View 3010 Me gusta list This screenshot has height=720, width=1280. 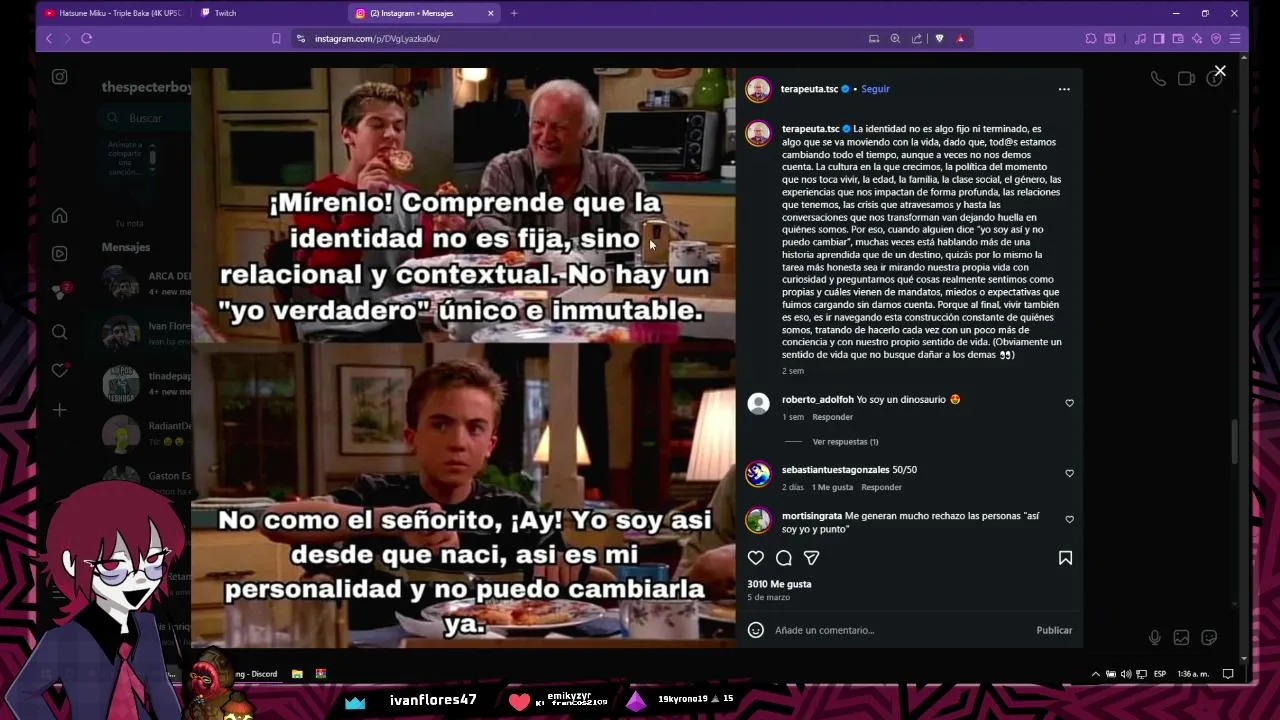tap(779, 584)
